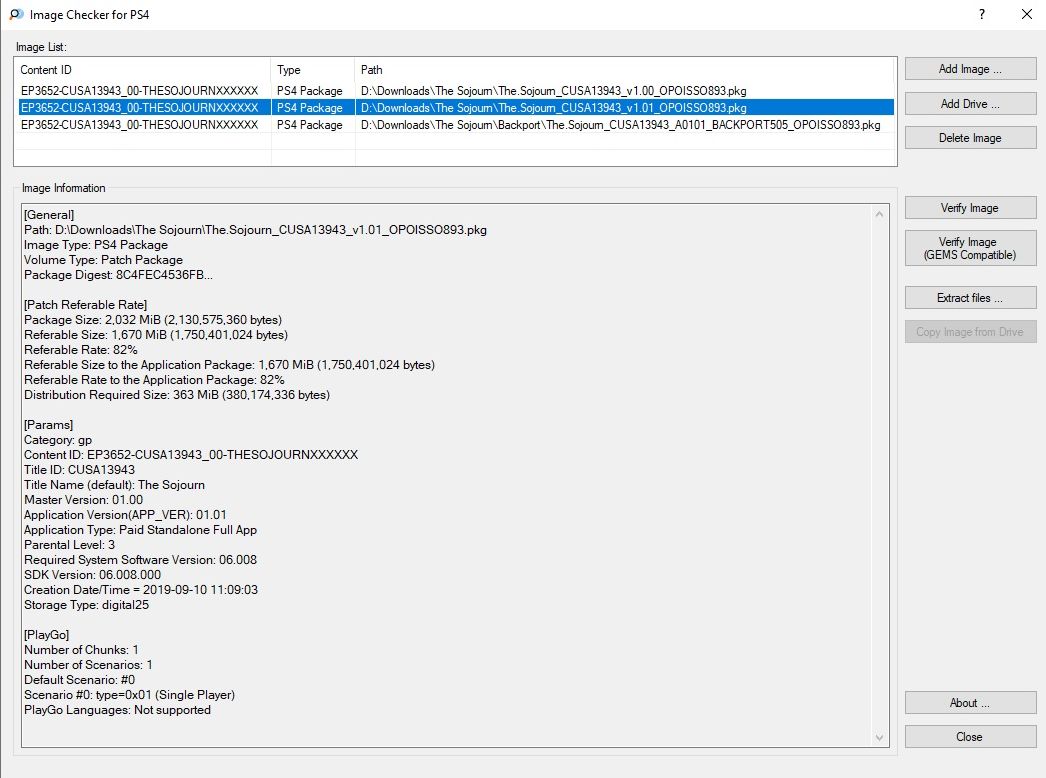Viewport: 1046px width, 778px height.
Task: Click the Path column header
Action: pos(625,70)
